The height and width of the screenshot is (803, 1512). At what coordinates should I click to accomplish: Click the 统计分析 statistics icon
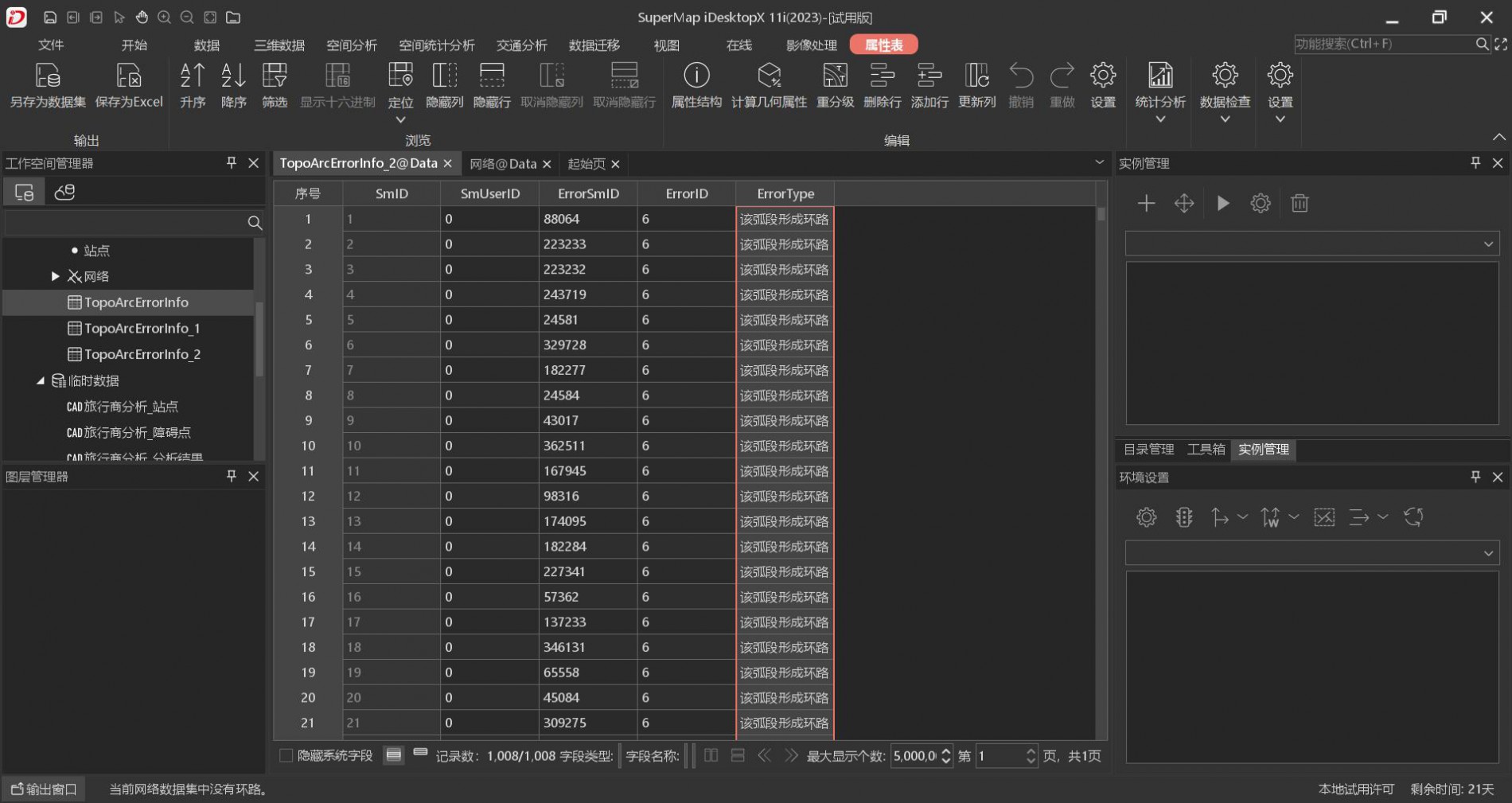(1160, 76)
